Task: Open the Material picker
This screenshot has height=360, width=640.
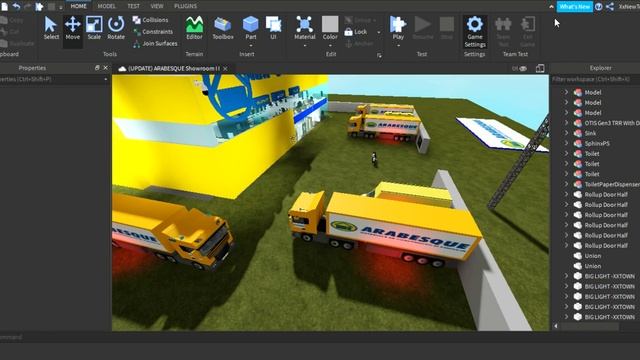Action: 304,28
